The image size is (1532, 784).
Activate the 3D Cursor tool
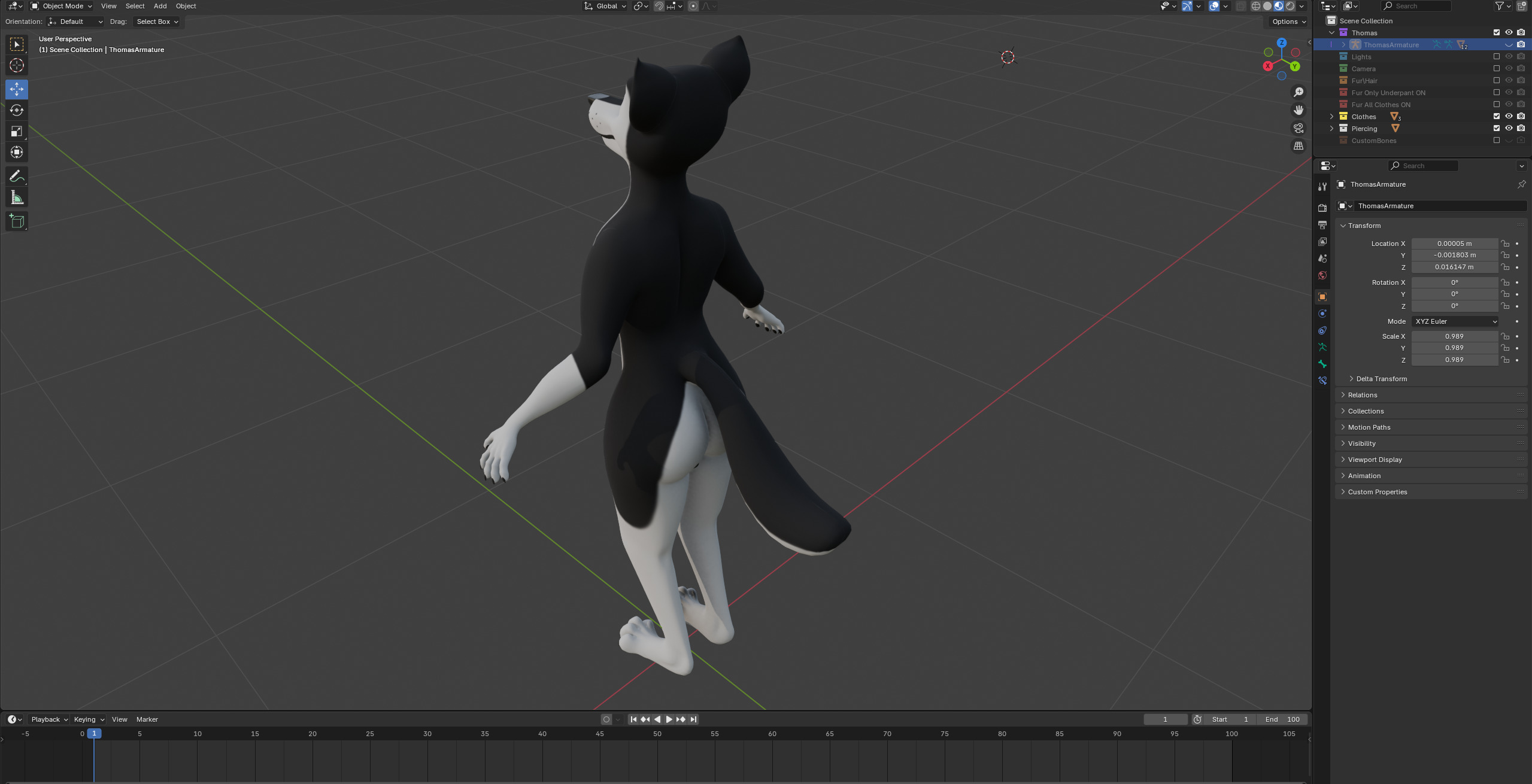[17, 65]
